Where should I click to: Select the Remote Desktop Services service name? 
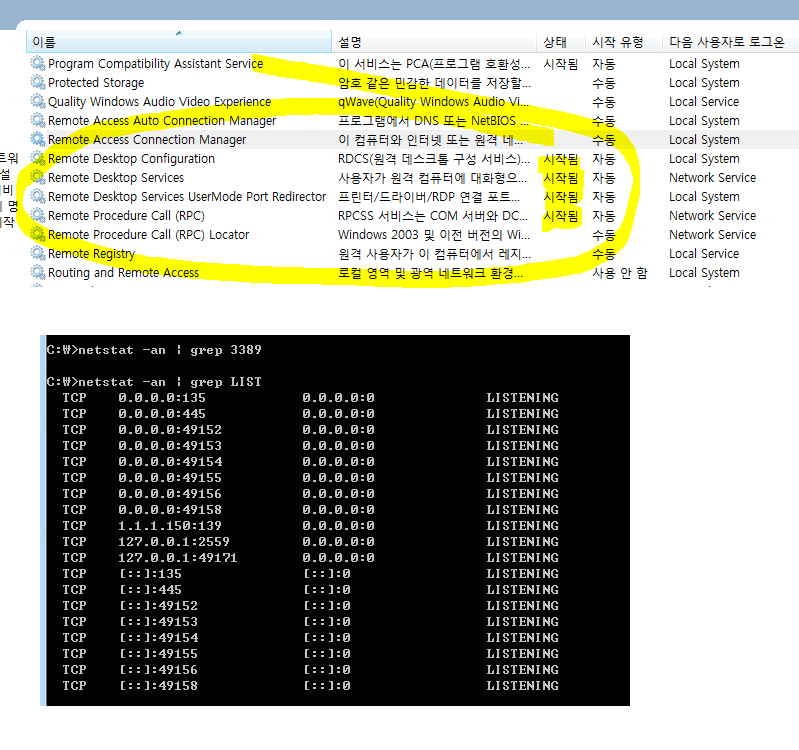[116, 178]
